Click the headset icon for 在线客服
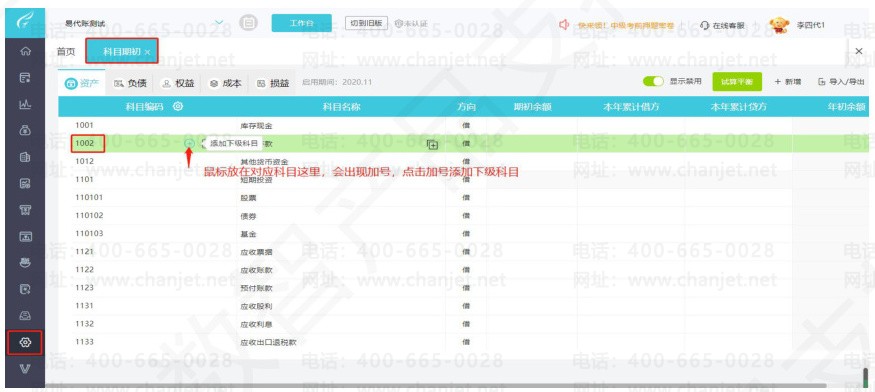The height and width of the screenshot is (392, 875). pyautogui.click(x=704, y=25)
